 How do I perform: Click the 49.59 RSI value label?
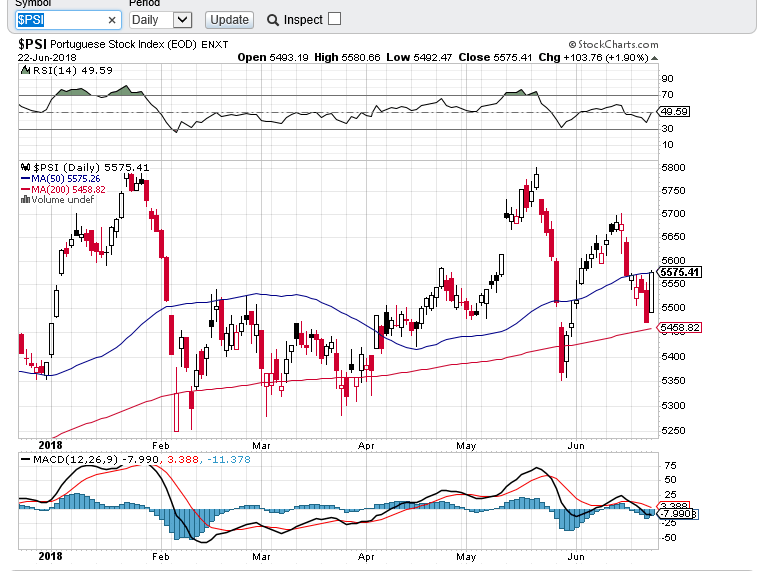click(674, 112)
